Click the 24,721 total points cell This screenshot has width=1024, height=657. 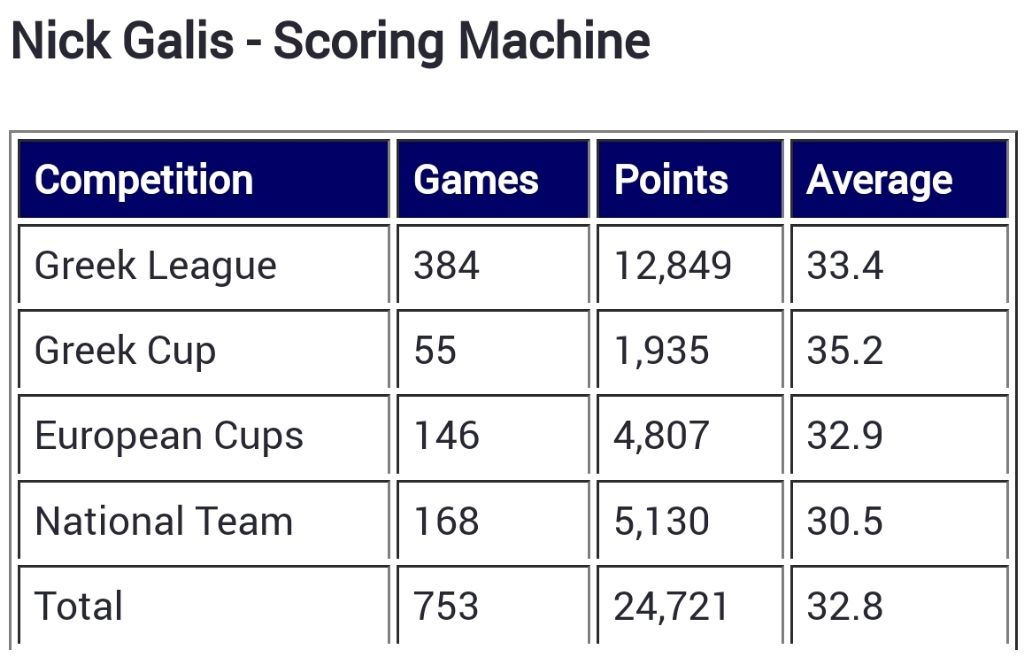pos(672,606)
